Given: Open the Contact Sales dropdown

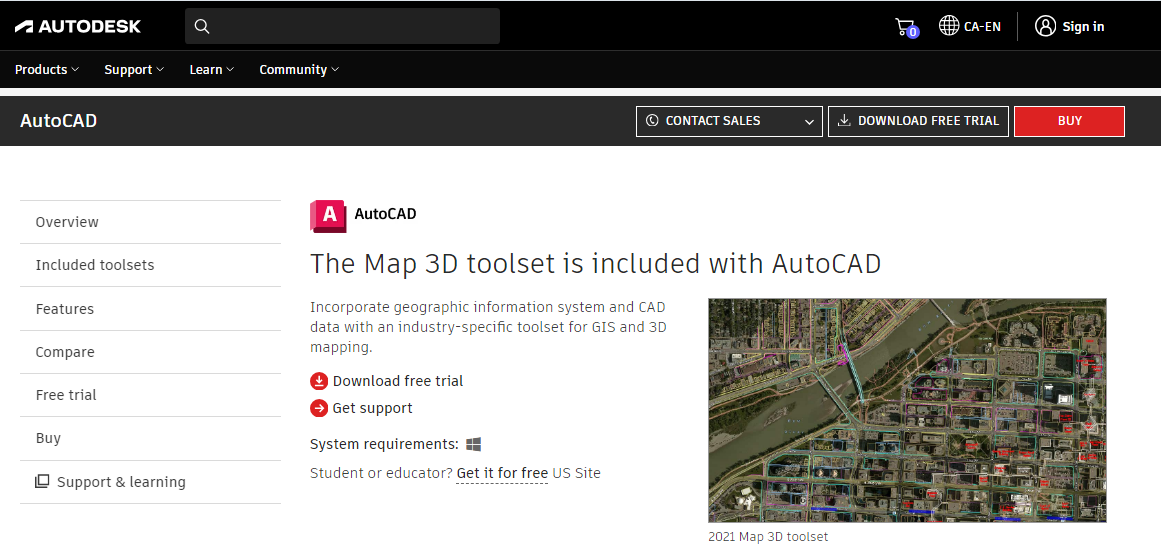Looking at the screenshot, I should (x=729, y=121).
